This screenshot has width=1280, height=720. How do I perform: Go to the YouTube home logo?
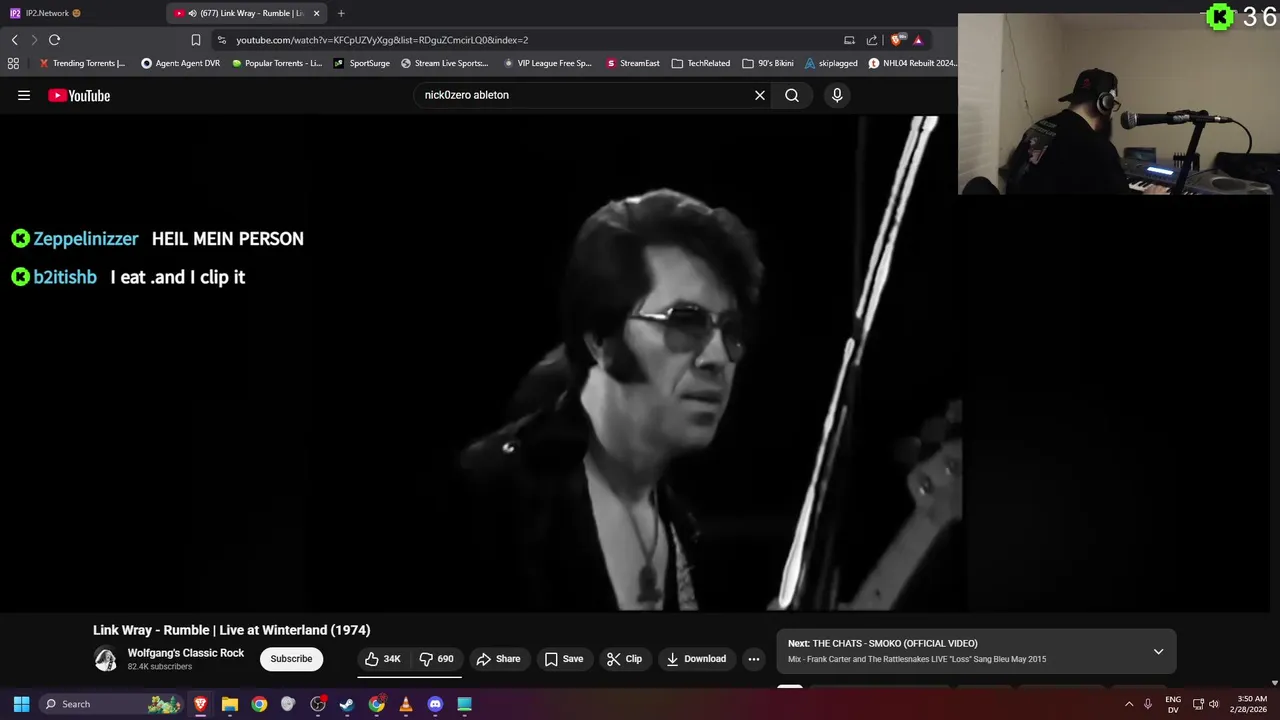(x=79, y=95)
